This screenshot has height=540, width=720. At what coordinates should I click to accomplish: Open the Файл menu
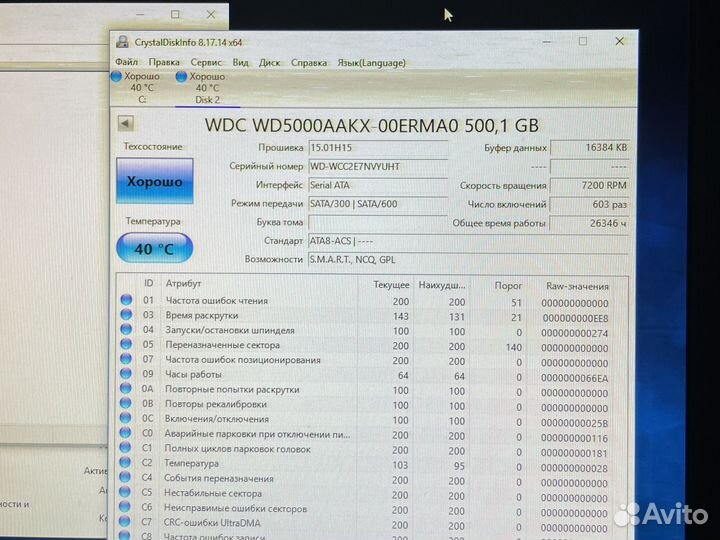(126, 62)
